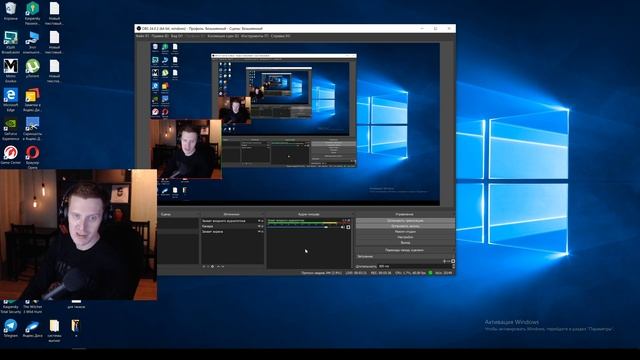Open the Recycle Bin desktop icon
This screenshot has width=640, height=360.
11,11
